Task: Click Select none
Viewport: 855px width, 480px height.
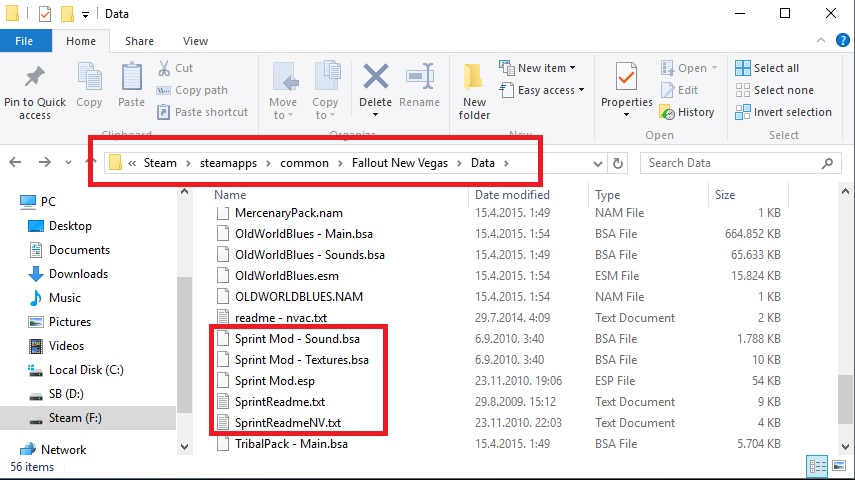Action: [774, 91]
